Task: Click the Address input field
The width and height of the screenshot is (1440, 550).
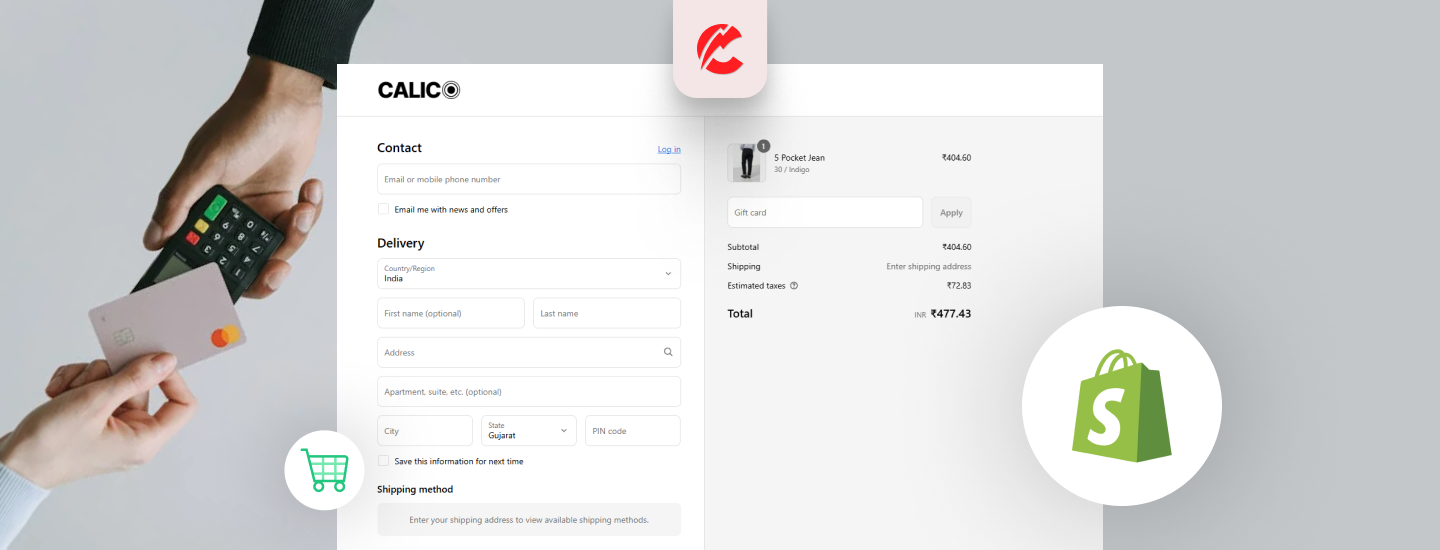Action: click(529, 352)
